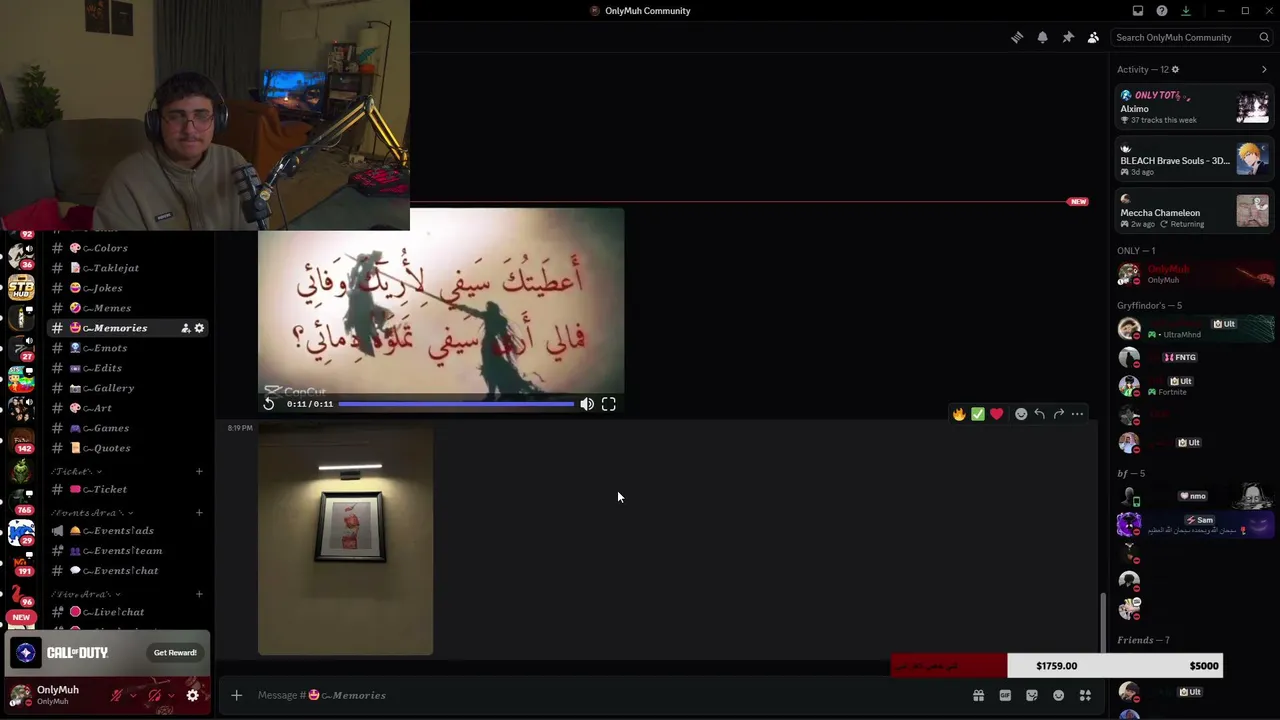Collapse the Events Area category
The width and height of the screenshot is (1280, 720).
[x=92, y=513]
